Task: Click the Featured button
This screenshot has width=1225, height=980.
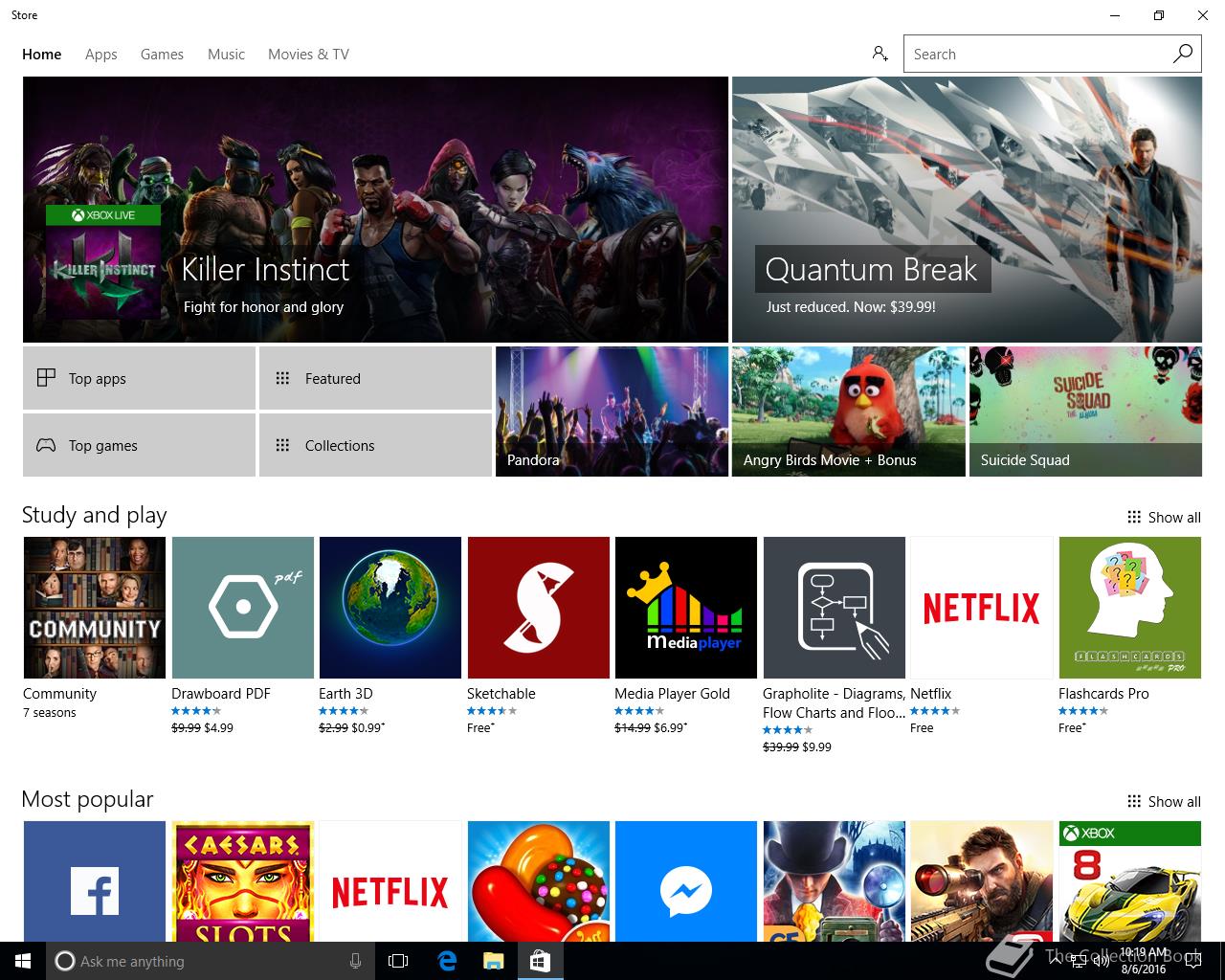Action: 375,378
